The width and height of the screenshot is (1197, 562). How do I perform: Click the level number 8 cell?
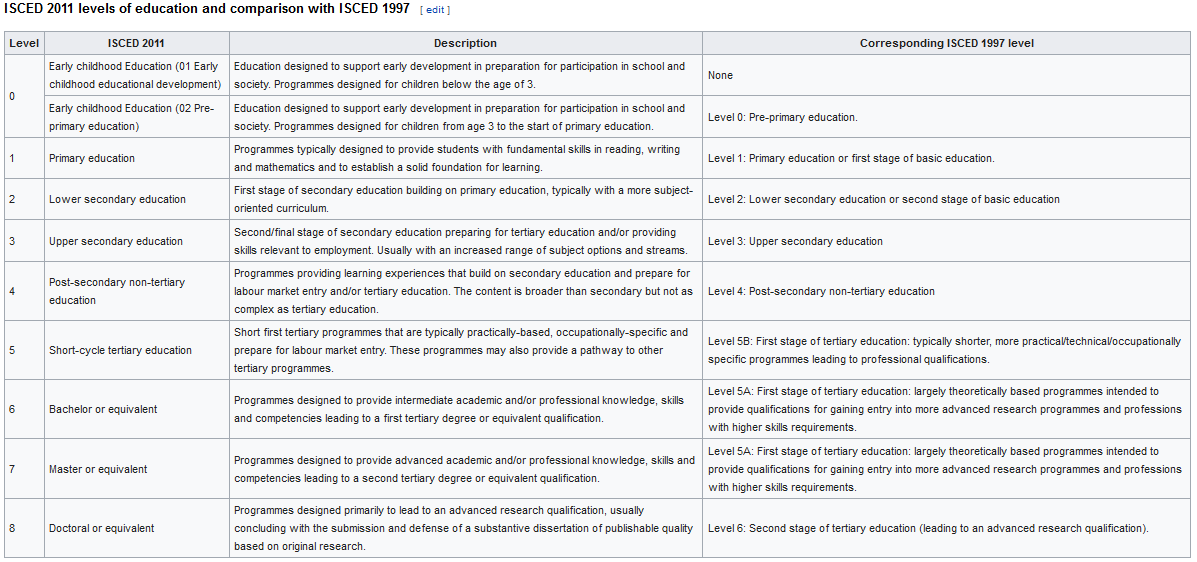(x=24, y=528)
